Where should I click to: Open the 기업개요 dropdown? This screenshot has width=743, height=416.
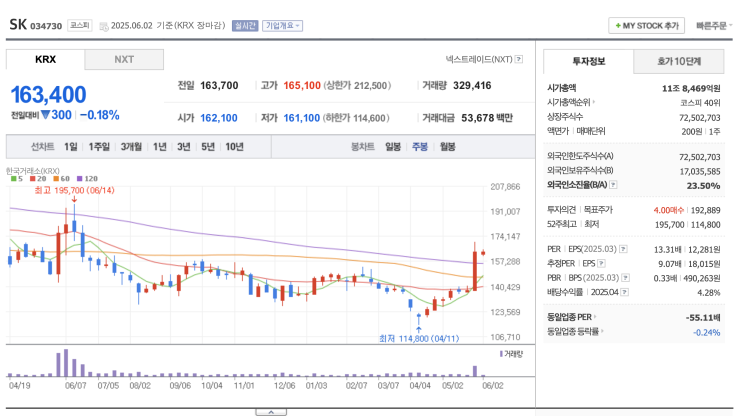[x=282, y=26]
